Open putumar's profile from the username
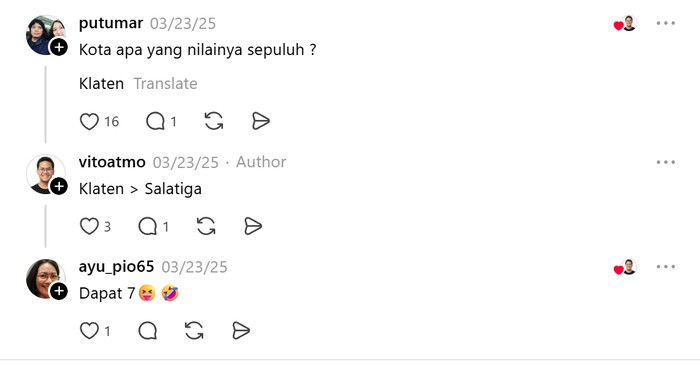Screen dimensions: 700x365 (111, 23)
